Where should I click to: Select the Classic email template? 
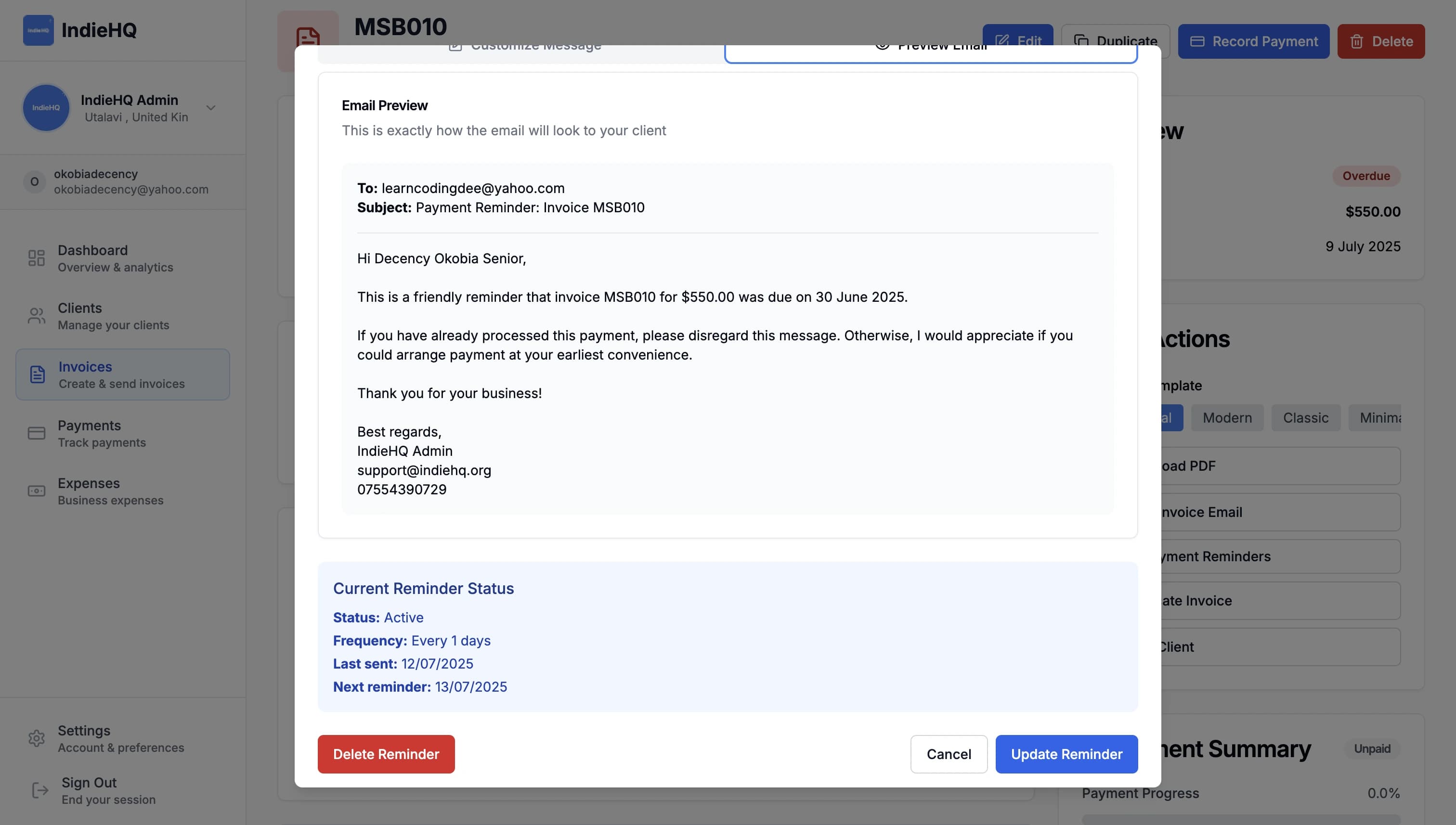tap(1305, 418)
